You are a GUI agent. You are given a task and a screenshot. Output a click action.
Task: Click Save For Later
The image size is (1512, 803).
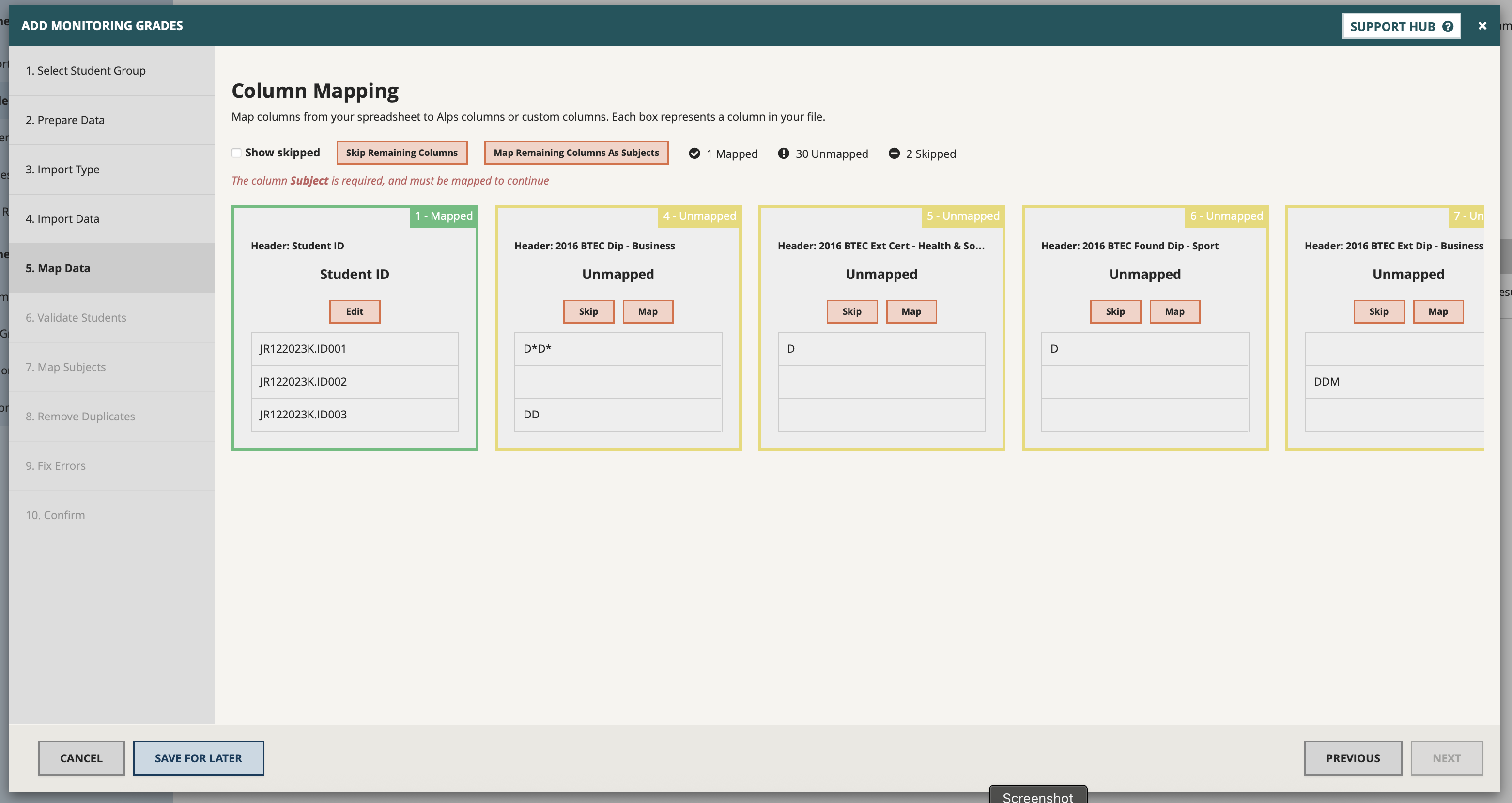pyautogui.click(x=199, y=758)
